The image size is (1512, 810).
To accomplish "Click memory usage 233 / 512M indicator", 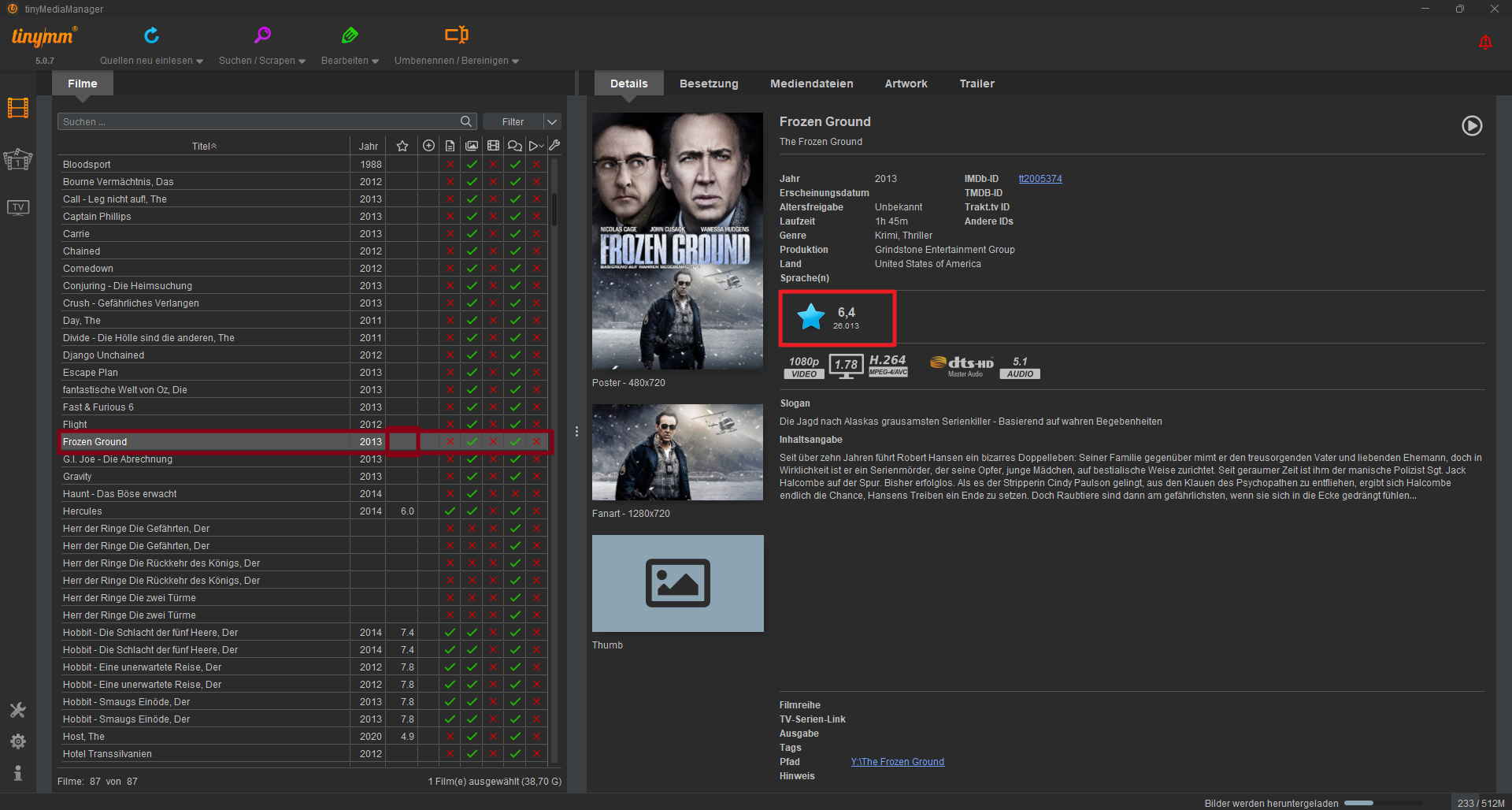I will [x=1480, y=803].
